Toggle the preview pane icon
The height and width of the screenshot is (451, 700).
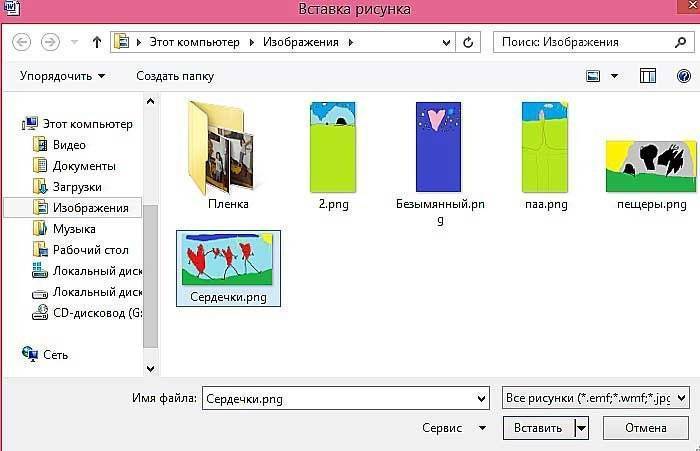click(647, 76)
